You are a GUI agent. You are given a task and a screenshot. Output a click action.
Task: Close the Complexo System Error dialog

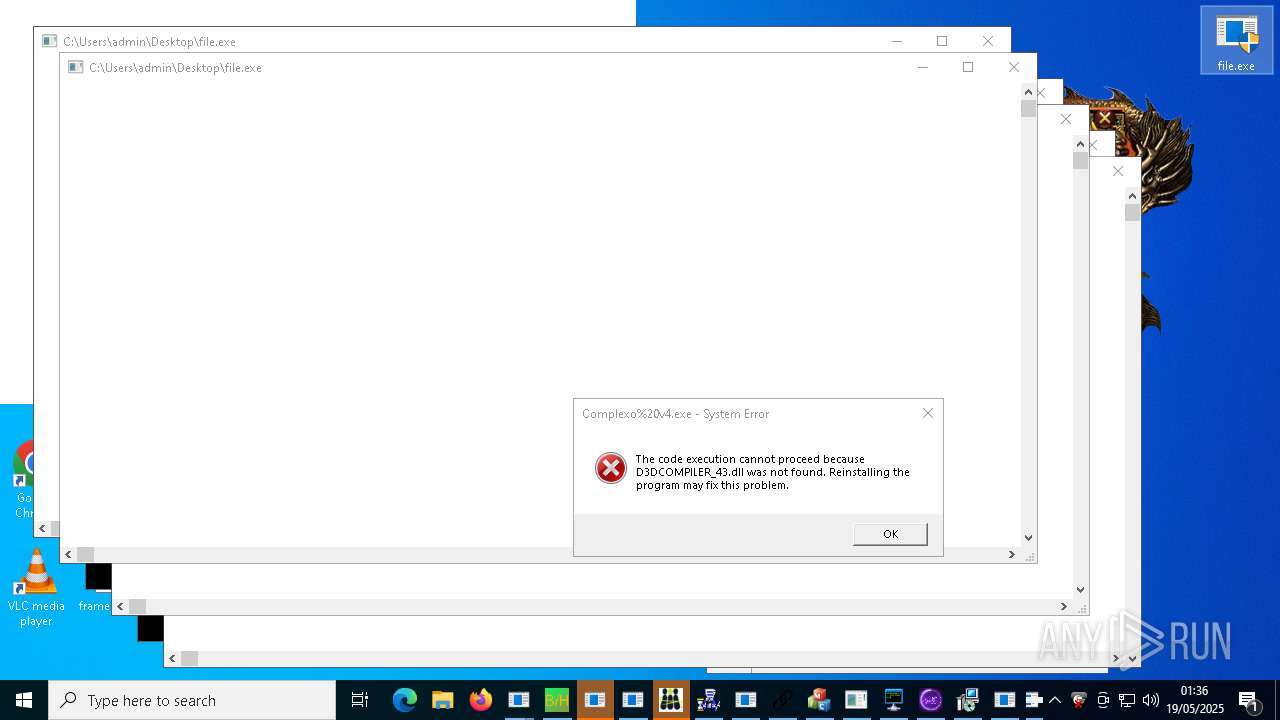(x=928, y=413)
